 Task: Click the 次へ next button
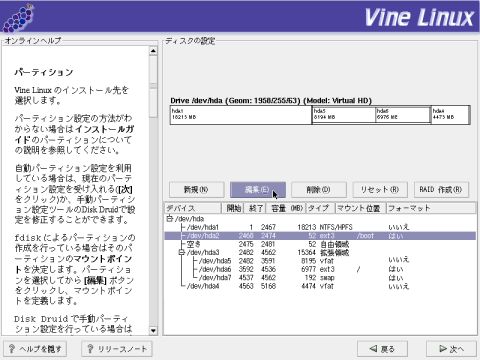coord(451,349)
